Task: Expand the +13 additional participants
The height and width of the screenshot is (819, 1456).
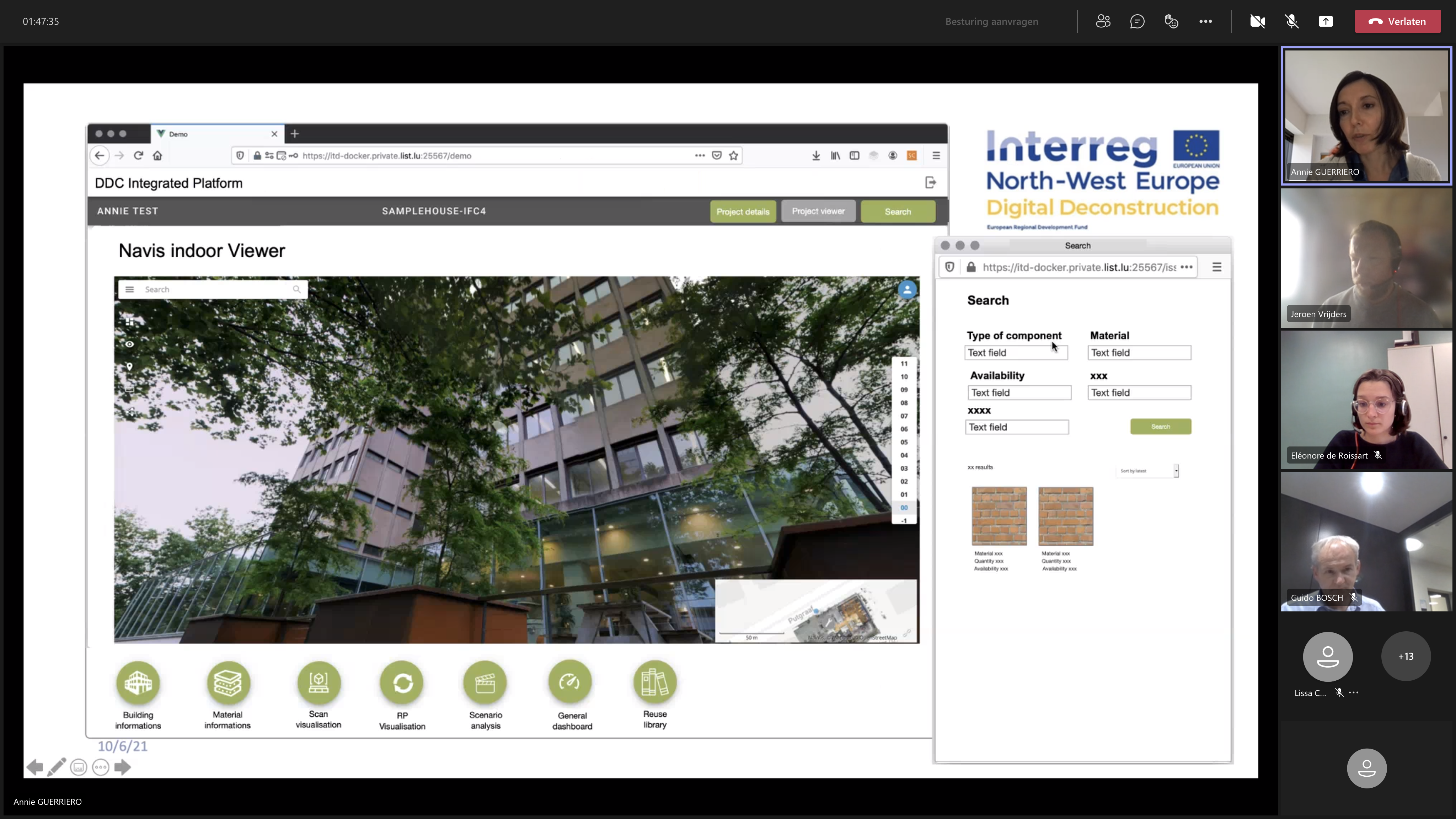Action: pos(1406,656)
